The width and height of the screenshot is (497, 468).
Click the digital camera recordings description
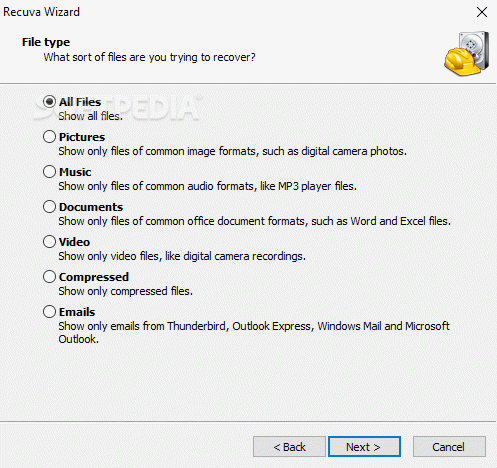click(182, 256)
